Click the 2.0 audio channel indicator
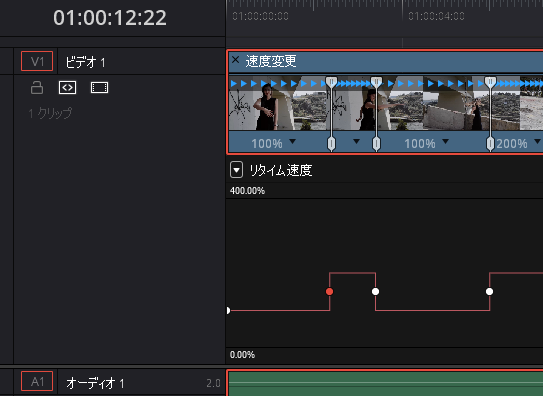543x396 pixels. point(213,383)
